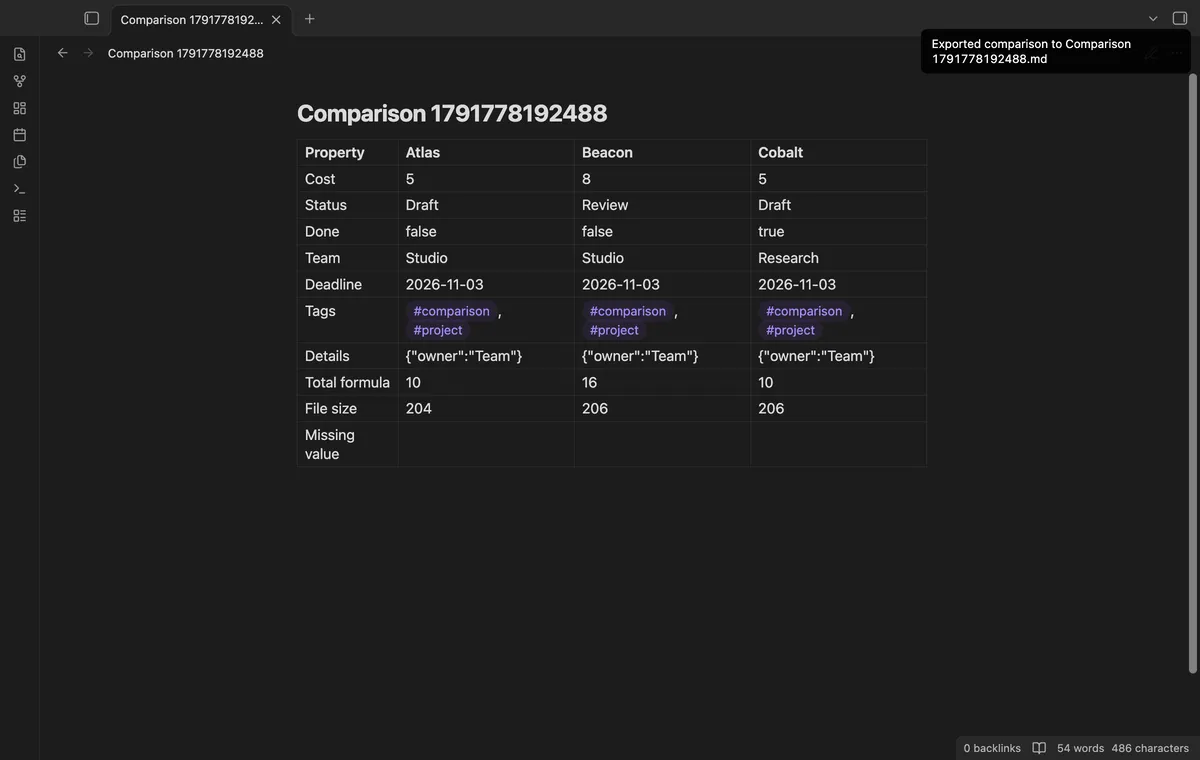Click the vertical scrollbar thumb on right
The image size is (1200, 760).
tap(1192, 375)
